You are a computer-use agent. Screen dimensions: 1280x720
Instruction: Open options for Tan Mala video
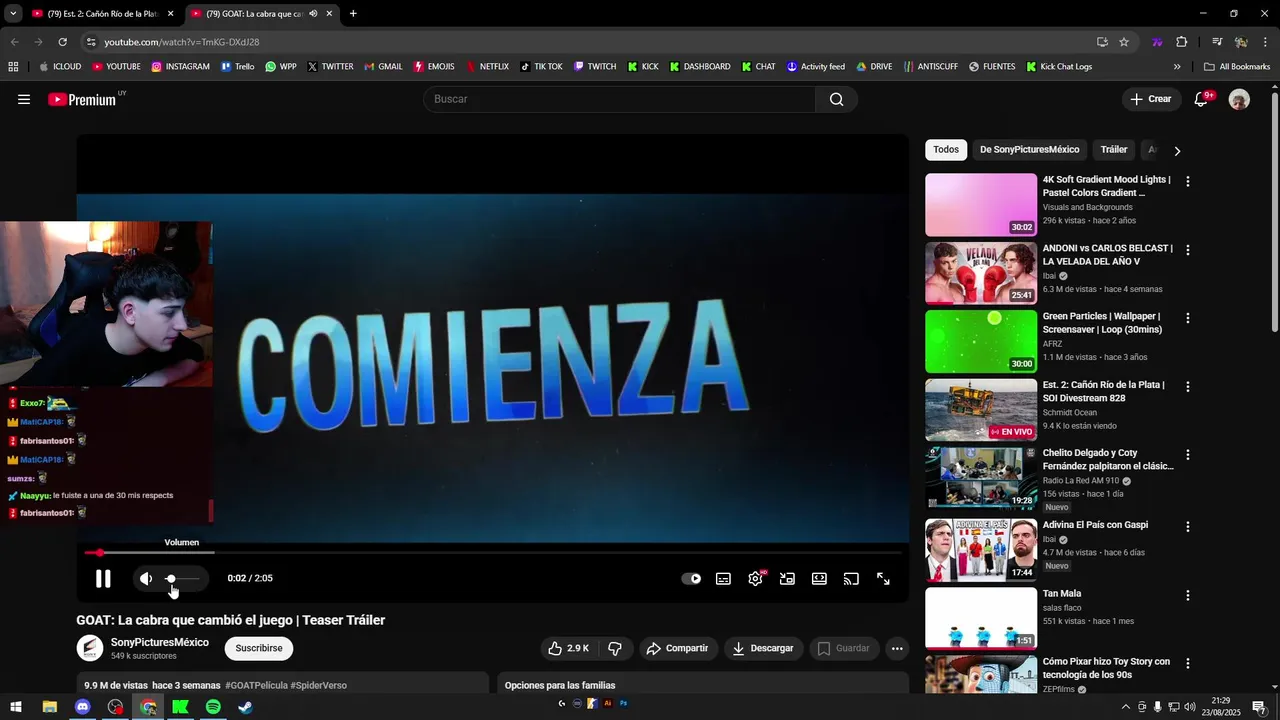pos(1188,595)
